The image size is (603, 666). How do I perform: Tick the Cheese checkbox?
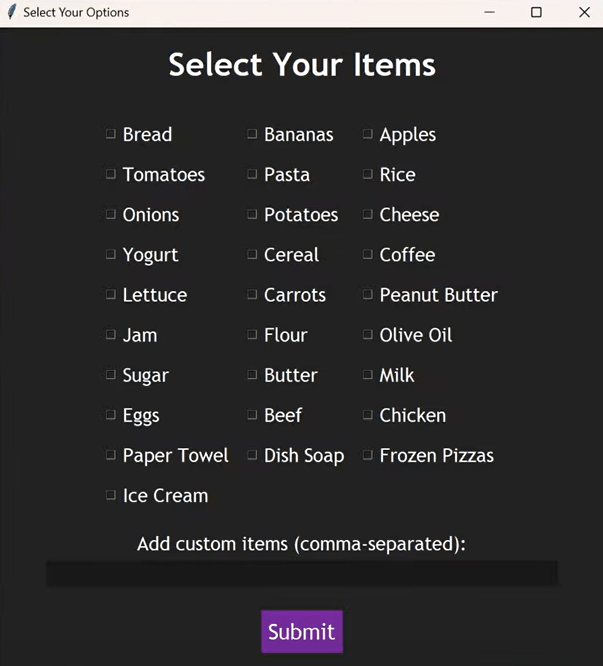[368, 214]
